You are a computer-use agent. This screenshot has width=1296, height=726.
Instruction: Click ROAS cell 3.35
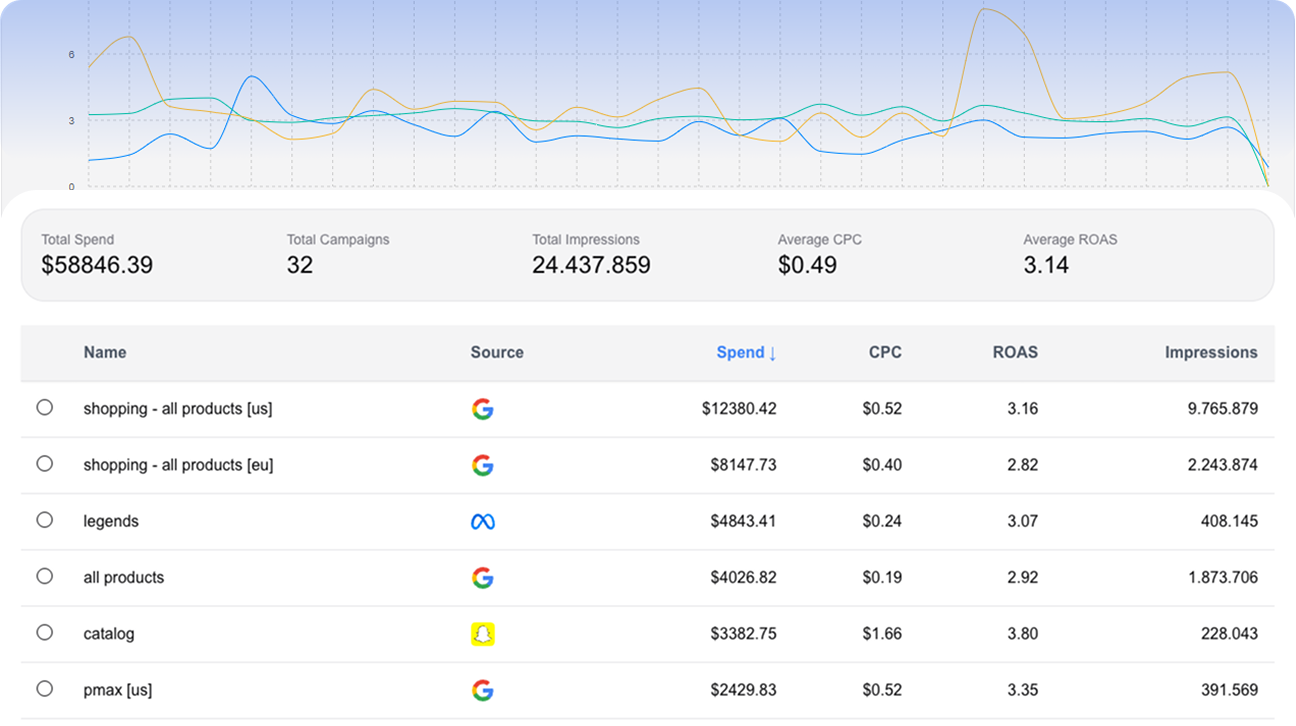[1023, 690]
